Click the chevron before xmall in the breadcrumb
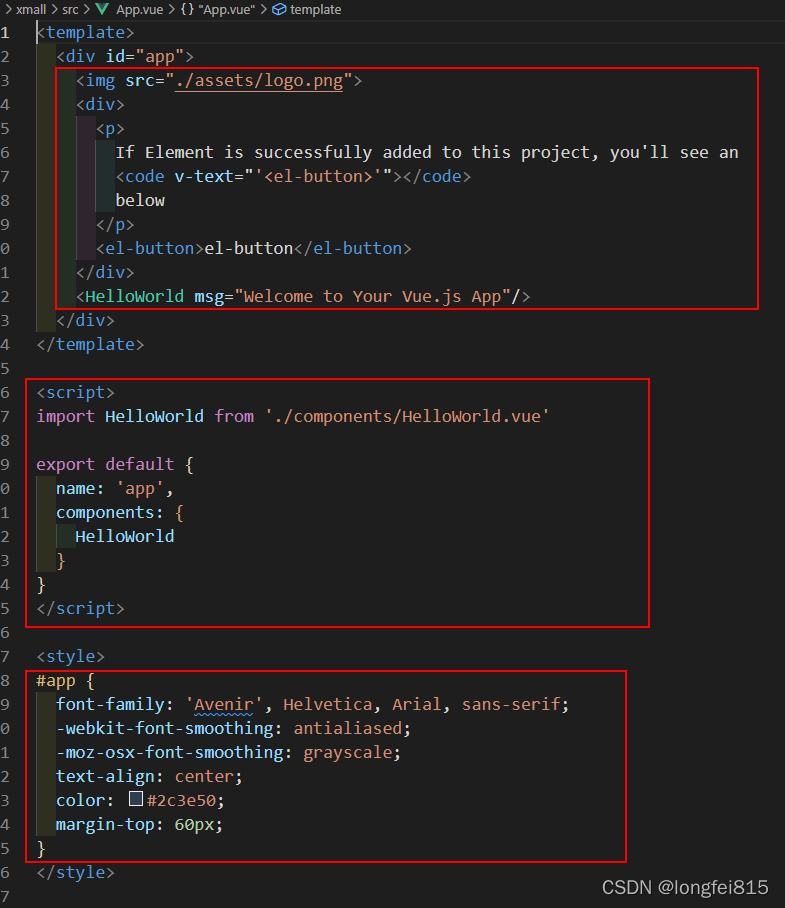This screenshot has width=785, height=908. point(9,9)
